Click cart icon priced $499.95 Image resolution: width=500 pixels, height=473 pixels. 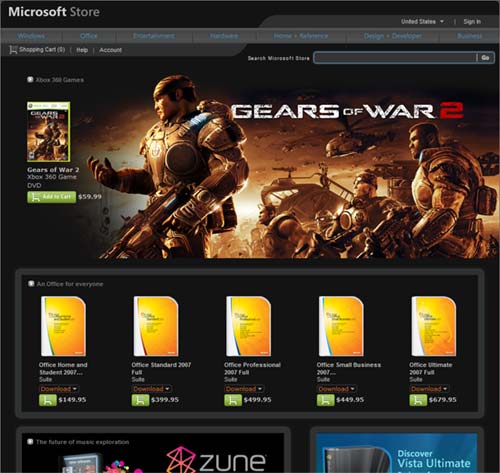pos(233,400)
